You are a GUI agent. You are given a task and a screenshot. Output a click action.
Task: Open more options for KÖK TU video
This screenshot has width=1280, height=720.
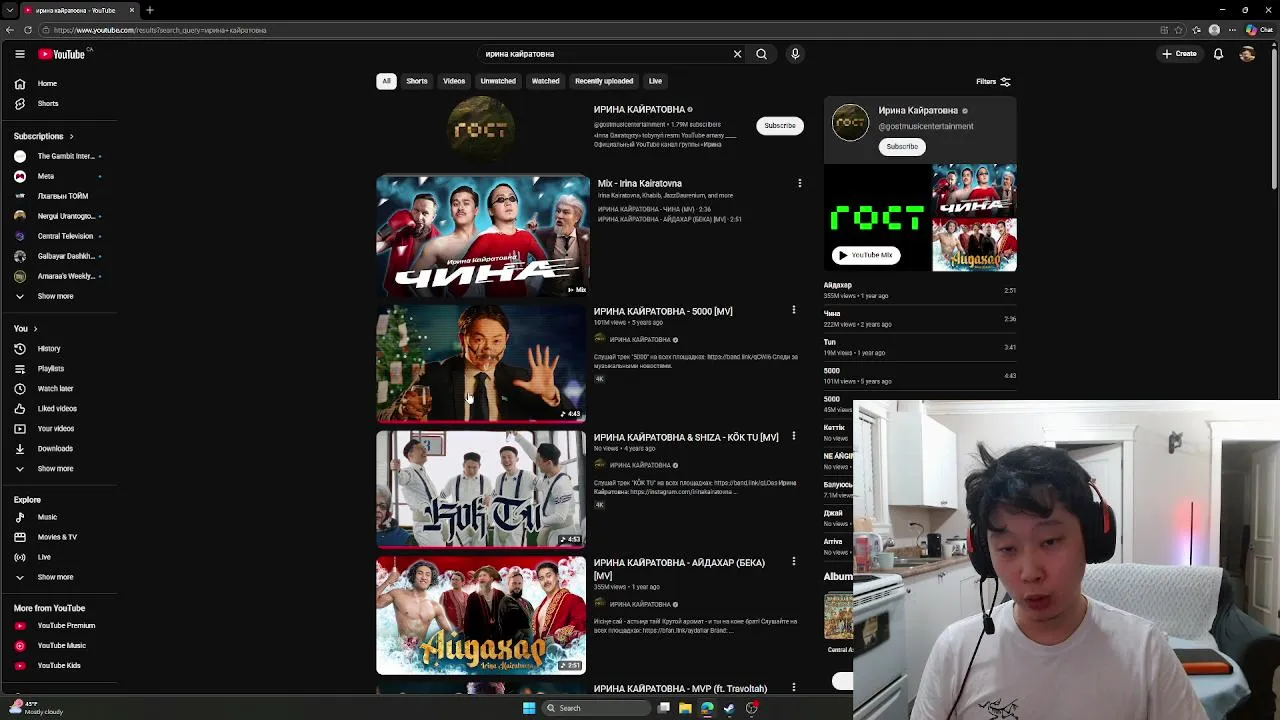[794, 436]
